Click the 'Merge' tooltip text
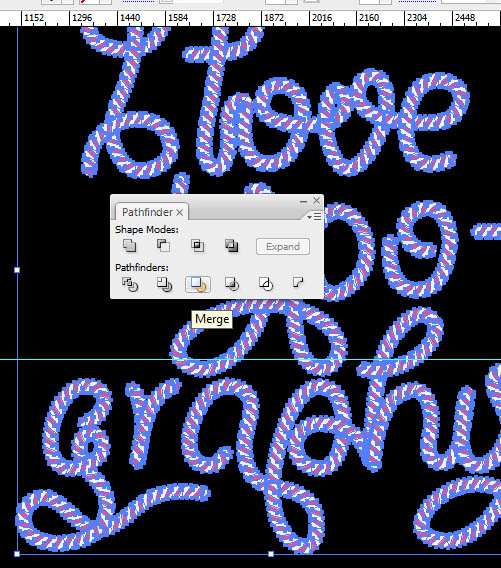Screen dimensions: 501x568 click(x=212, y=319)
